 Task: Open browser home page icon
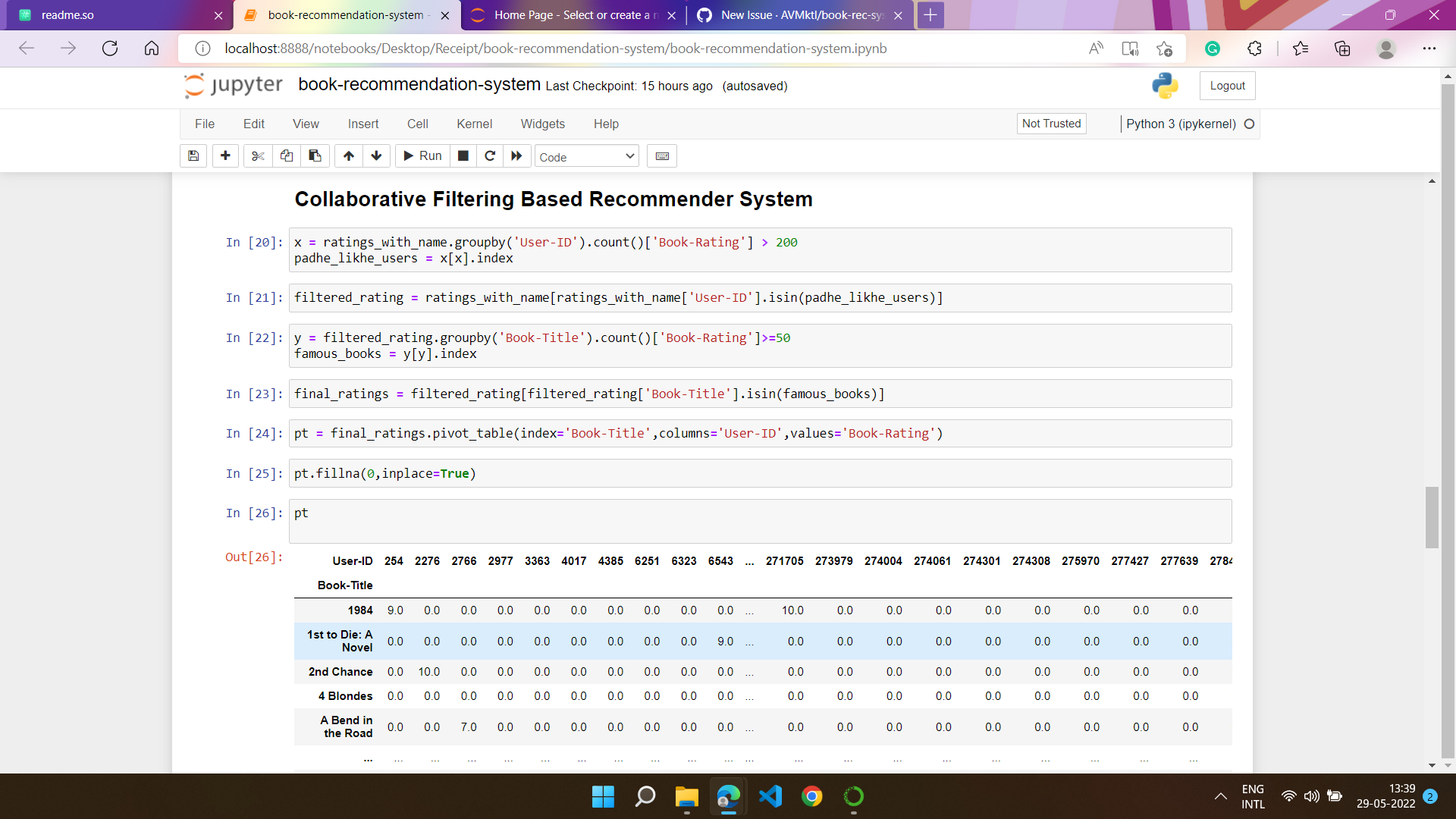tap(152, 49)
